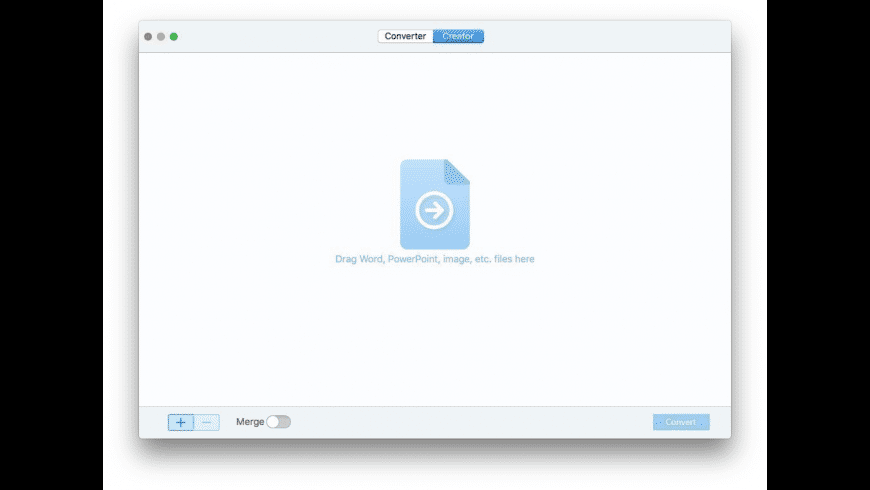Click the document arrow drop icon
This screenshot has width=870, height=490.
pyautogui.click(x=434, y=204)
